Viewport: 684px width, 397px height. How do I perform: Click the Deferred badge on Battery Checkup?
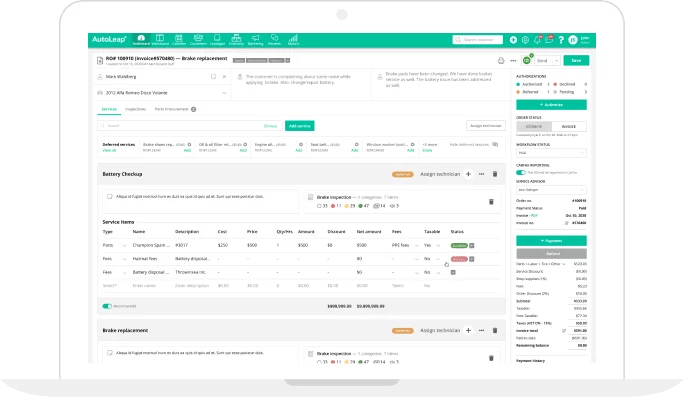point(403,175)
